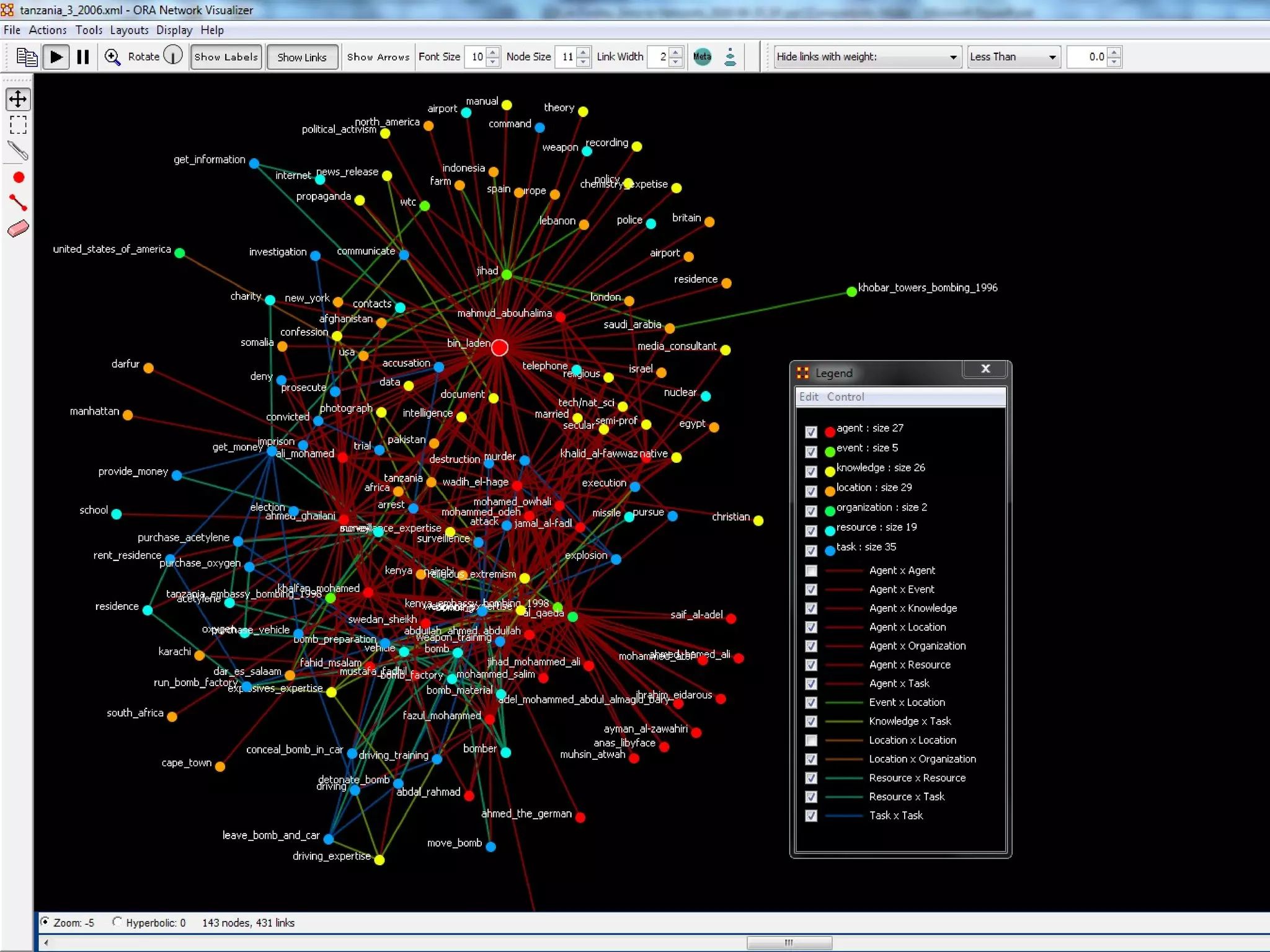Click the copy image toolbar icon
The width and height of the screenshot is (1270, 952).
(26, 57)
